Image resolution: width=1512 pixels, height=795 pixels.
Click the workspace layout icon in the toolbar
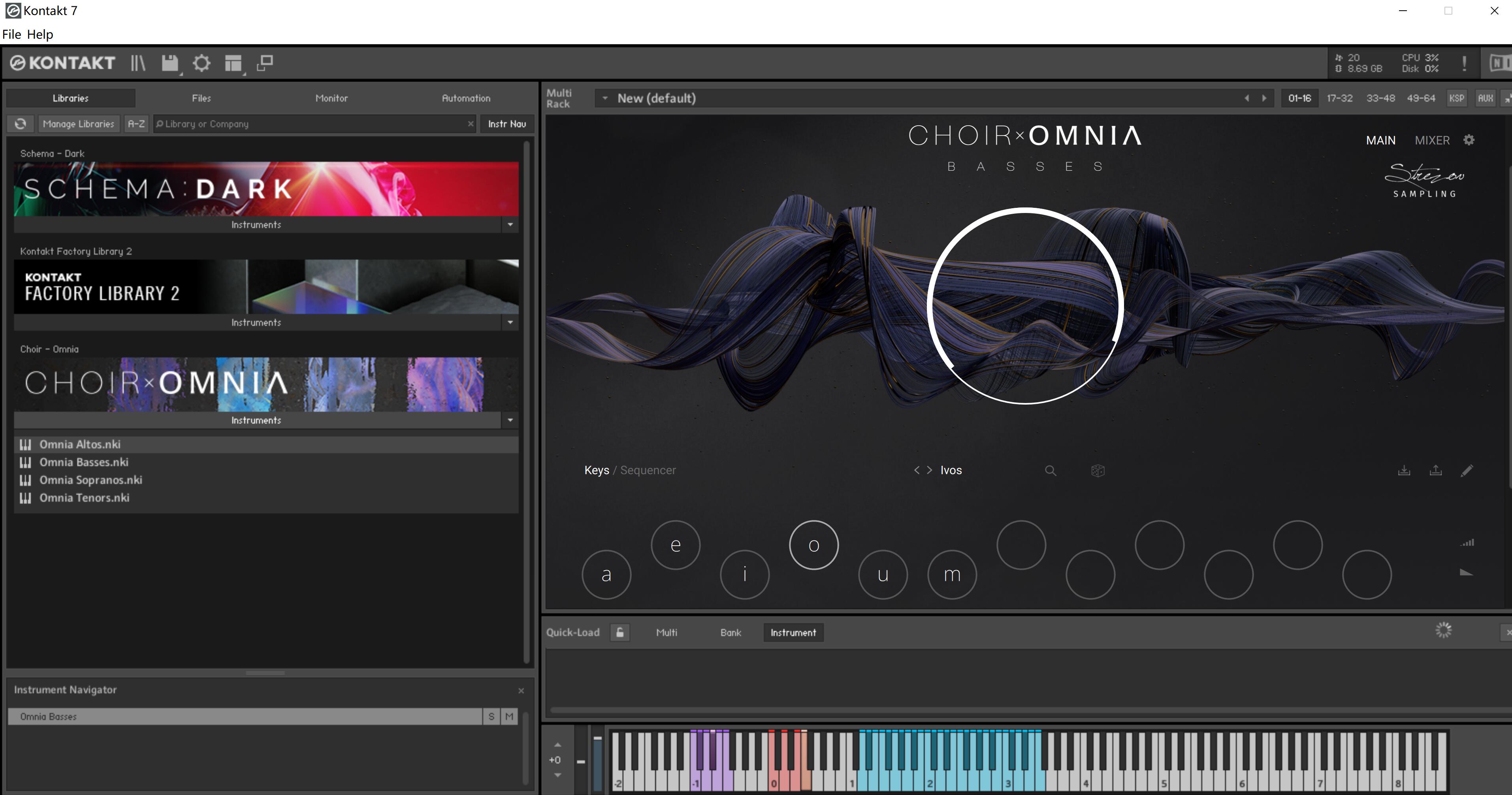(232, 63)
